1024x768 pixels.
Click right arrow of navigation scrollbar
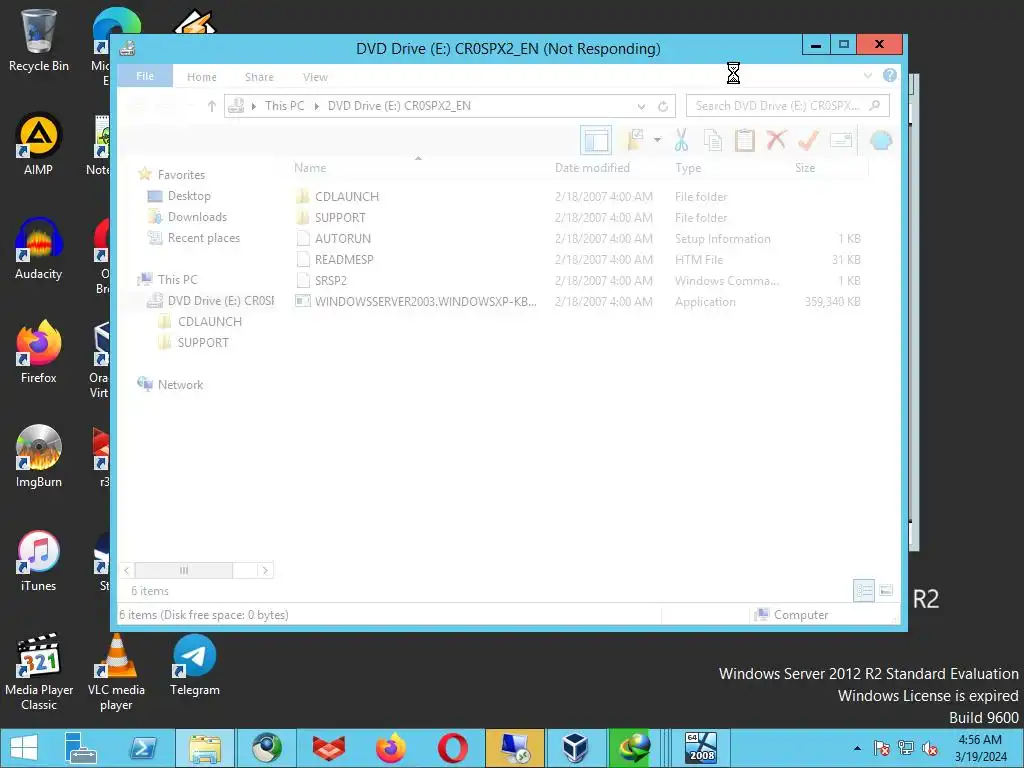[265, 570]
